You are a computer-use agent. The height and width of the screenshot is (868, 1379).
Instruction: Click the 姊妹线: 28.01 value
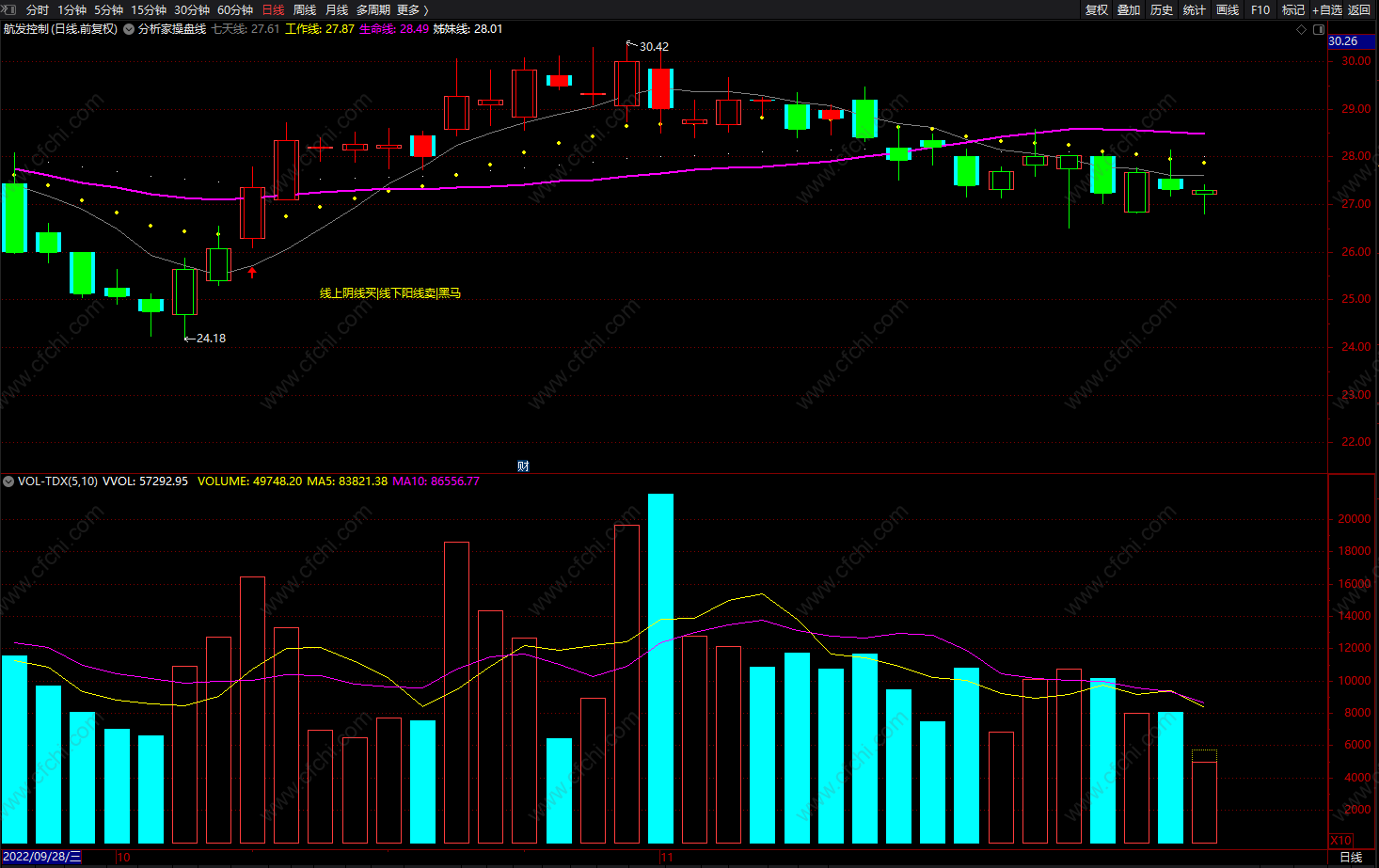[468, 29]
